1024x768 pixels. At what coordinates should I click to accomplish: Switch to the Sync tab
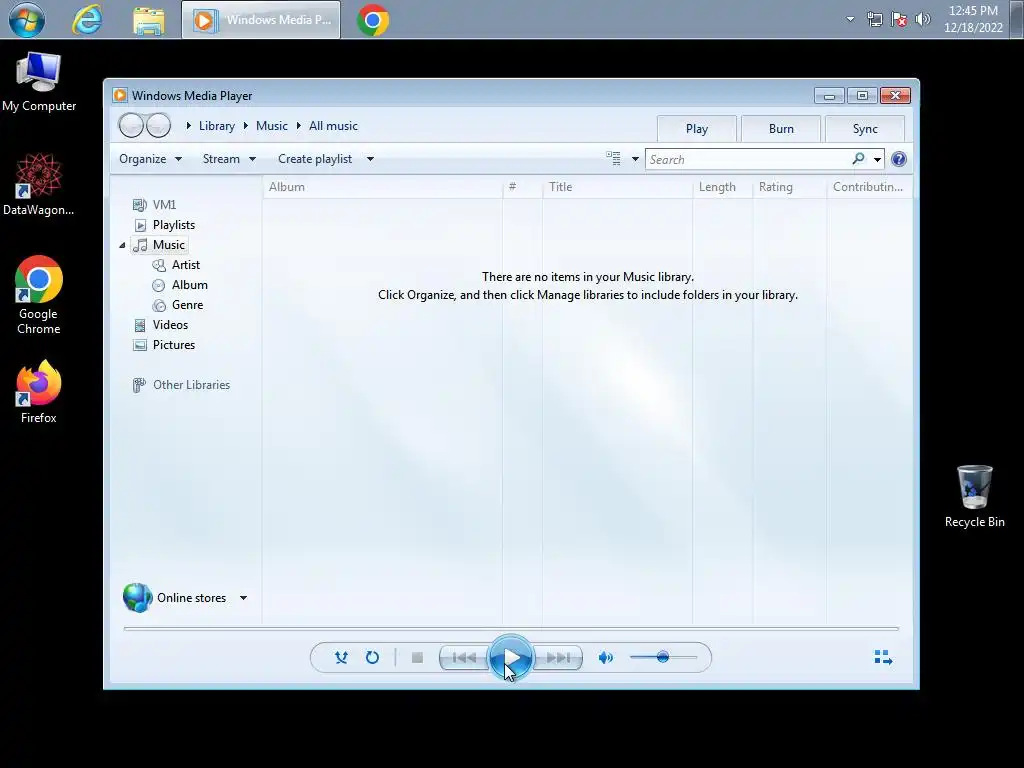[x=865, y=129]
